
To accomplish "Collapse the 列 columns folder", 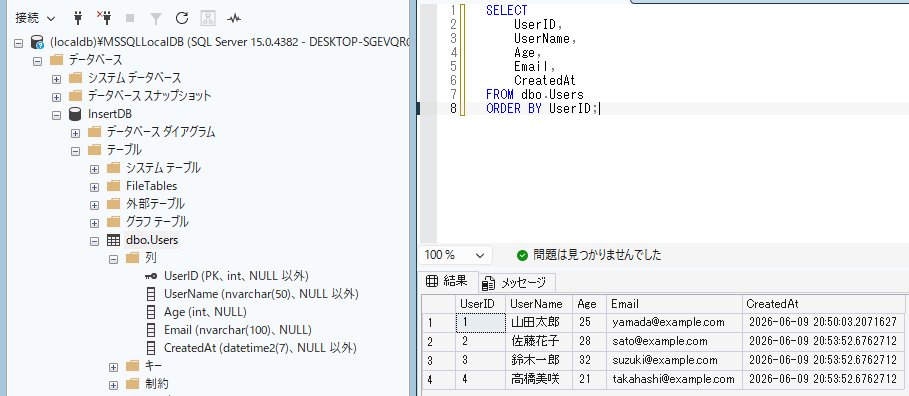I will point(114,258).
